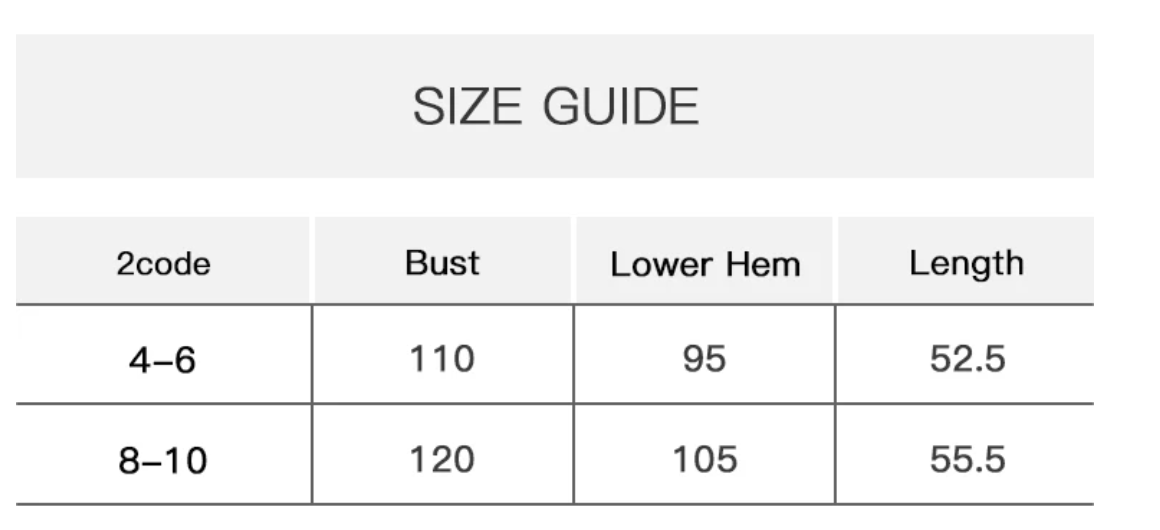Image resolution: width=1160 pixels, height=530 pixels.
Task: Select the 4–6 size cell
Action: [x=162, y=359]
